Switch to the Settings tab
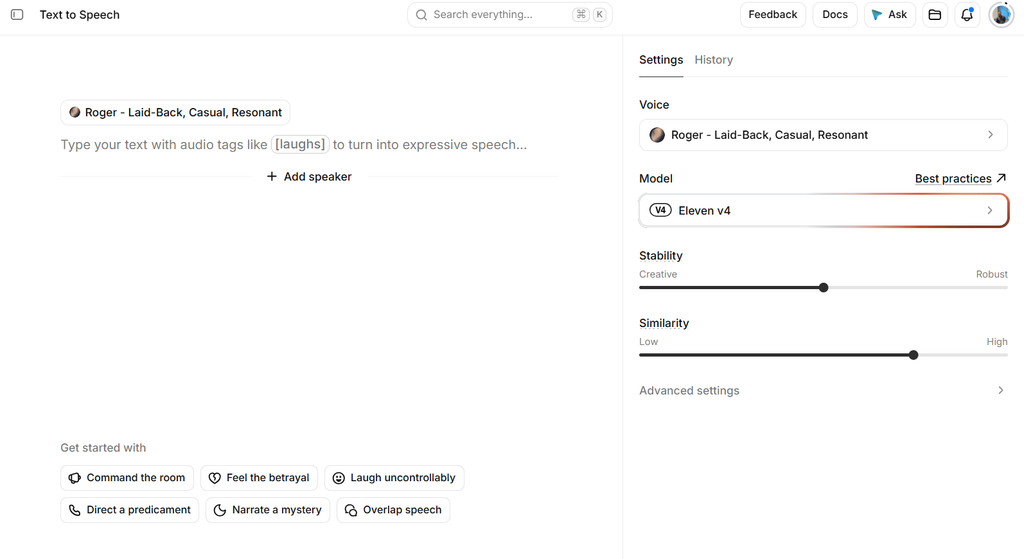 click(661, 60)
